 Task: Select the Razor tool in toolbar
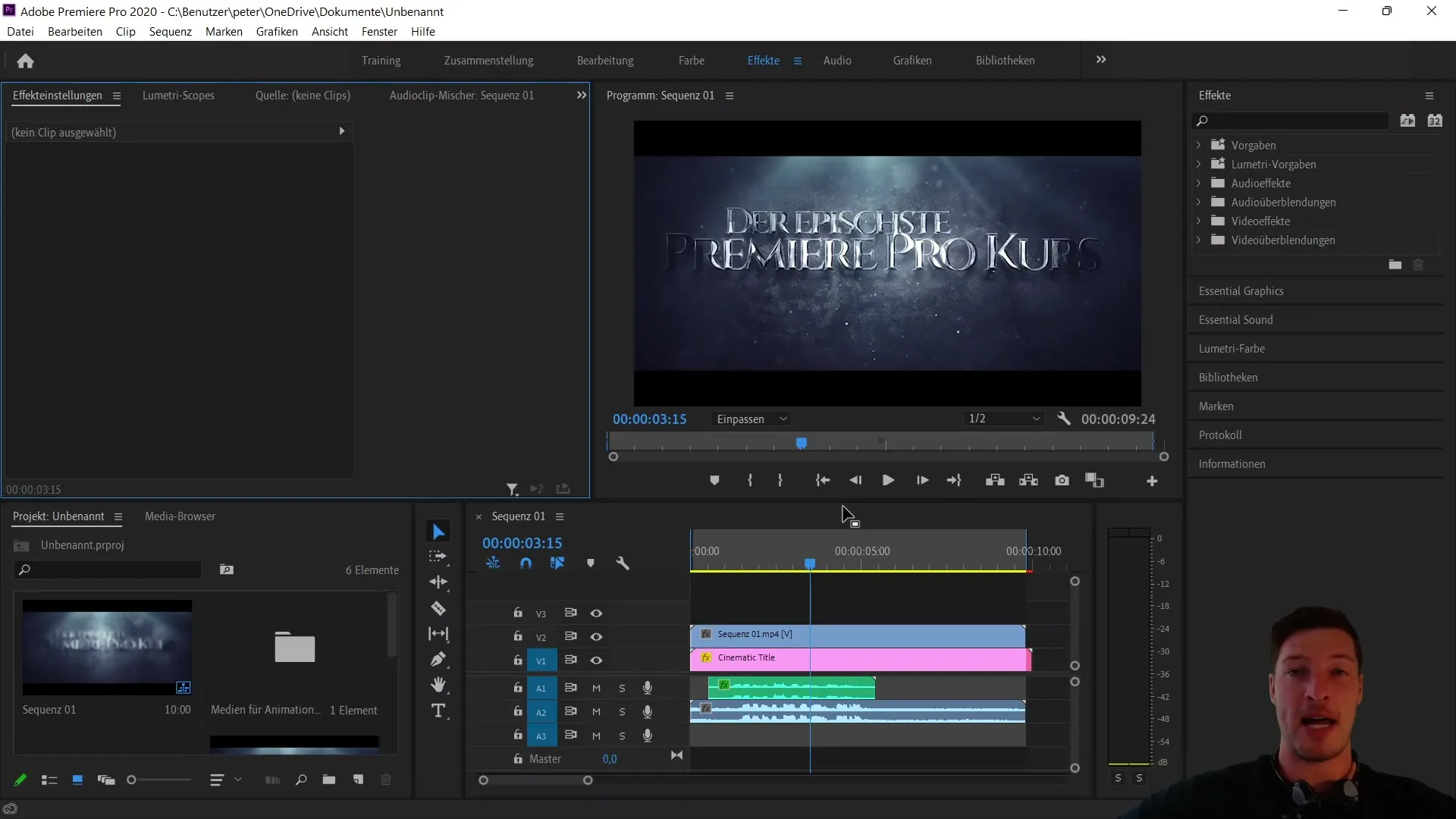pos(439,607)
